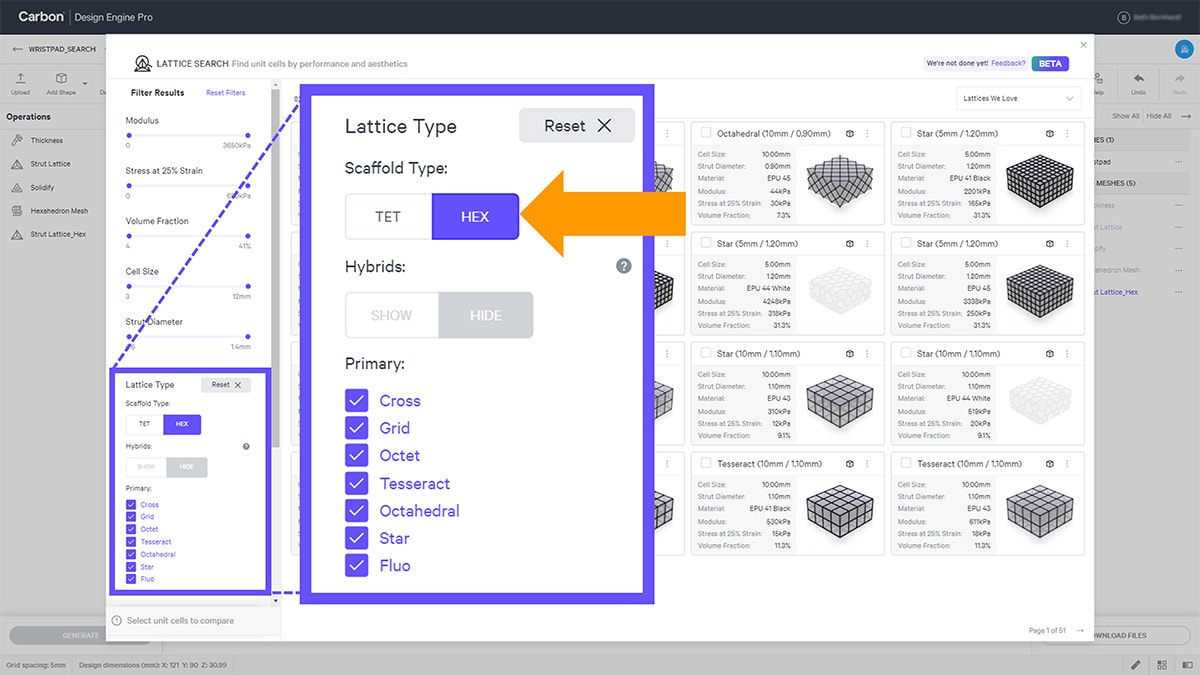The width and height of the screenshot is (1200, 675).
Task: Uncheck the Cross checkbox in small filter panel
Action: pyautogui.click(x=131, y=505)
